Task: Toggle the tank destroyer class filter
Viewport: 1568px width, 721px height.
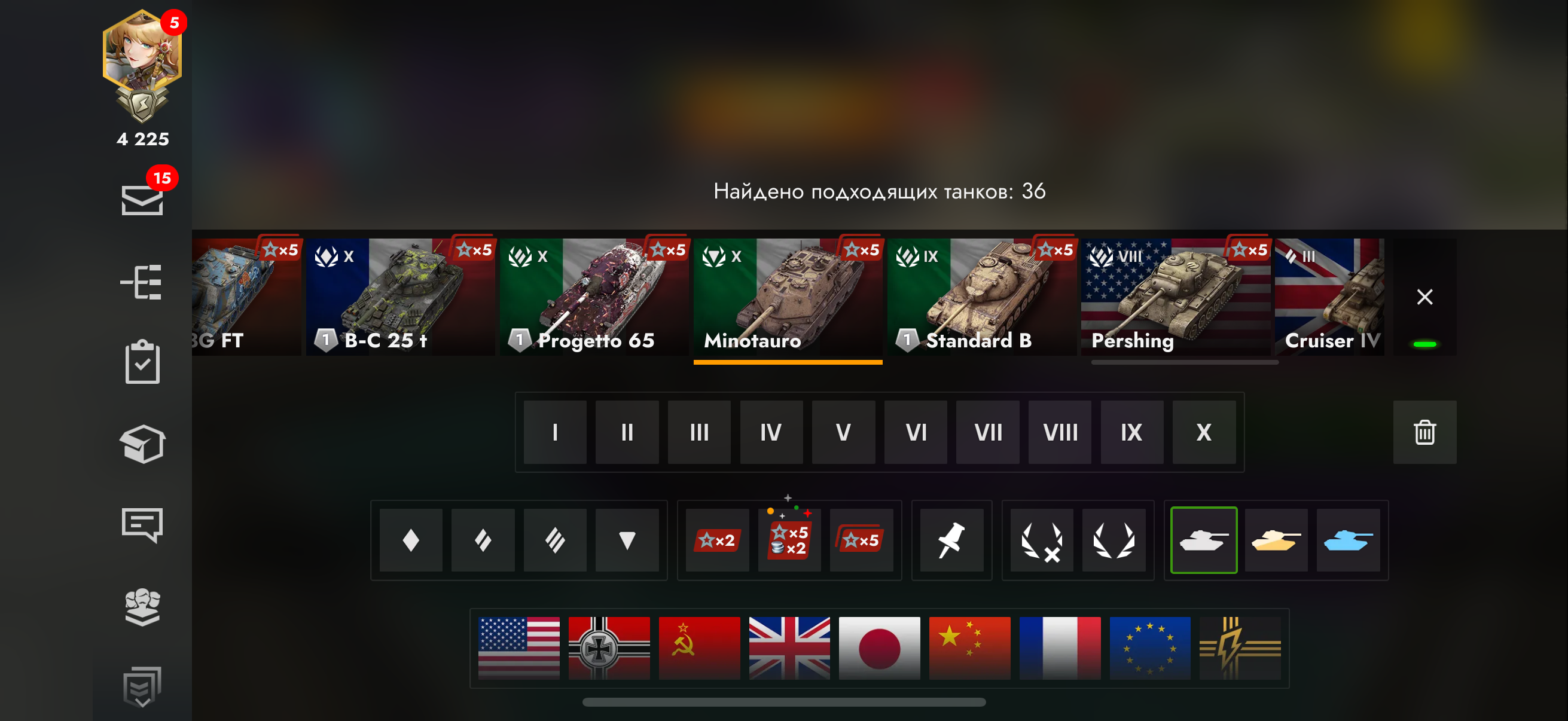Action: click(x=627, y=540)
